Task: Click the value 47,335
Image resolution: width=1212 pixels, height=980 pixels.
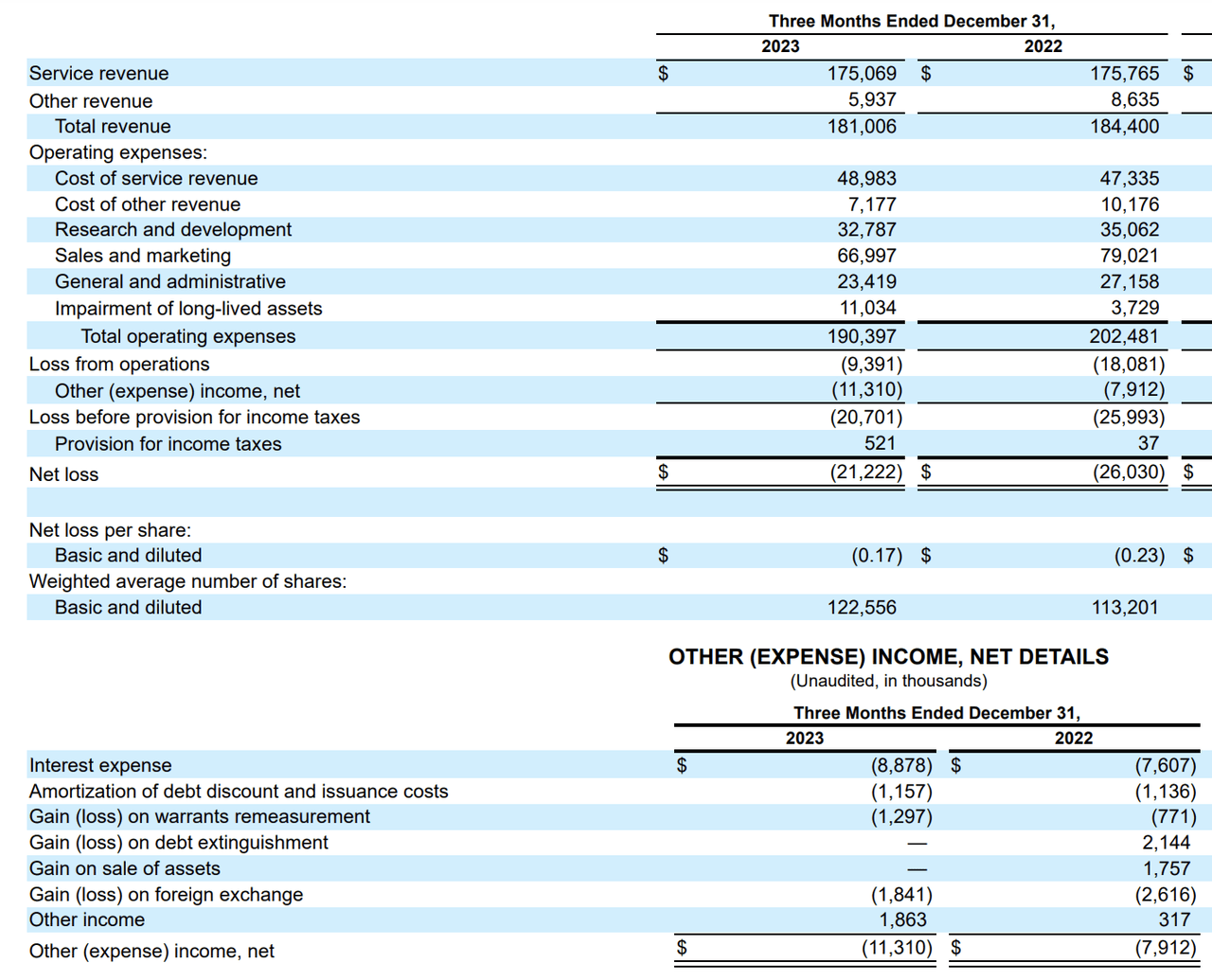Action: [x=1130, y=178]
